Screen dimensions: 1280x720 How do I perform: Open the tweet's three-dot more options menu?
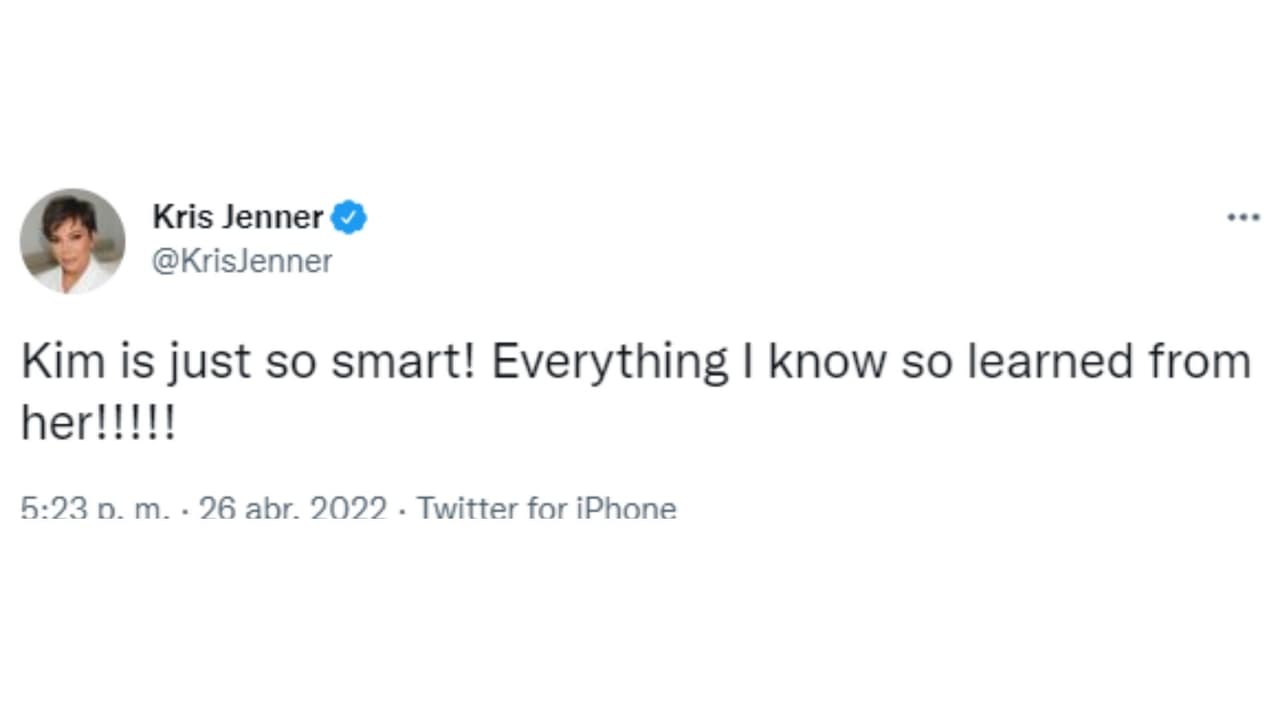[x=1241, y=217]
